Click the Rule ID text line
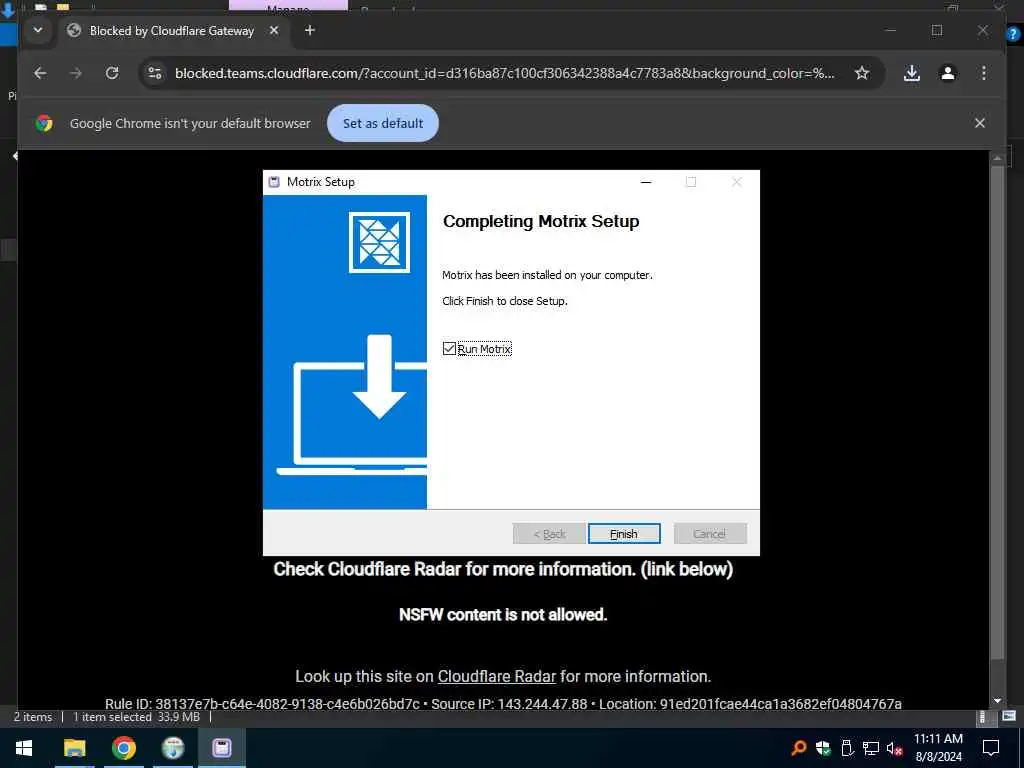 click(x=503, y=704)
